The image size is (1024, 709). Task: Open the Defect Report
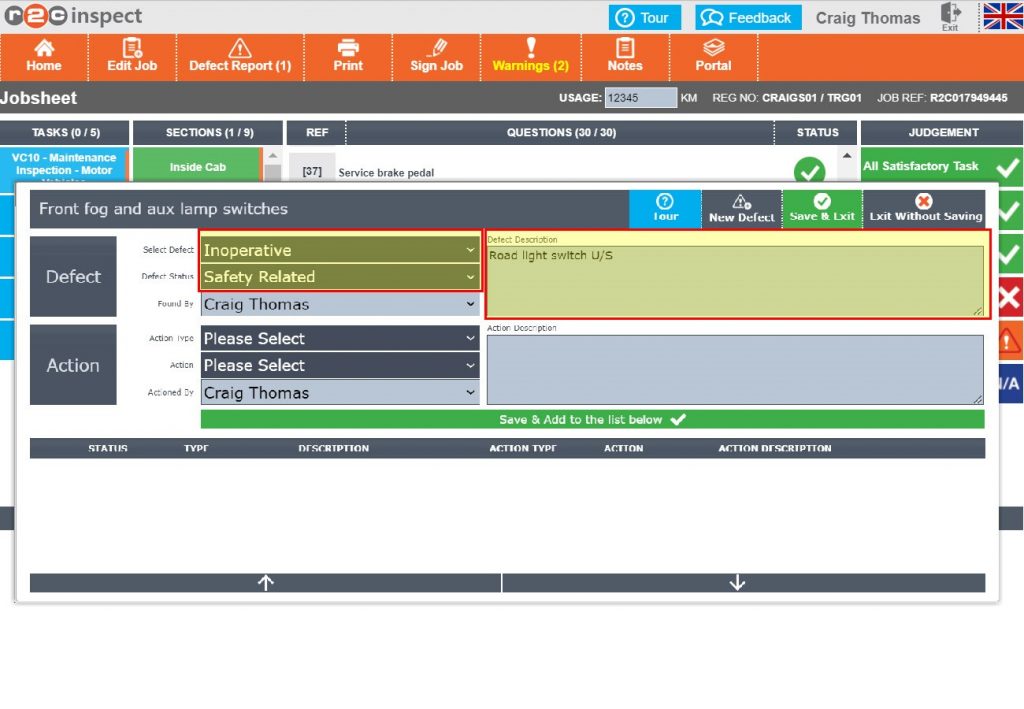pos(240,57)
